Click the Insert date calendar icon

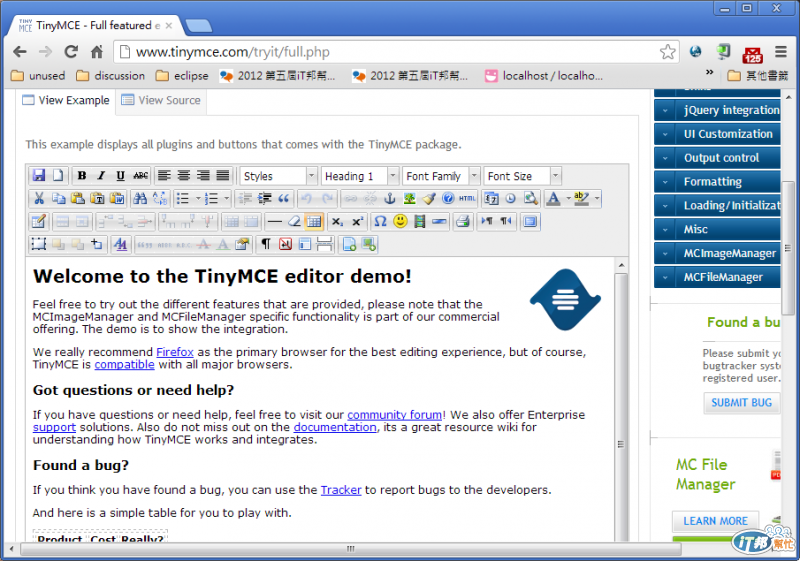491,198
